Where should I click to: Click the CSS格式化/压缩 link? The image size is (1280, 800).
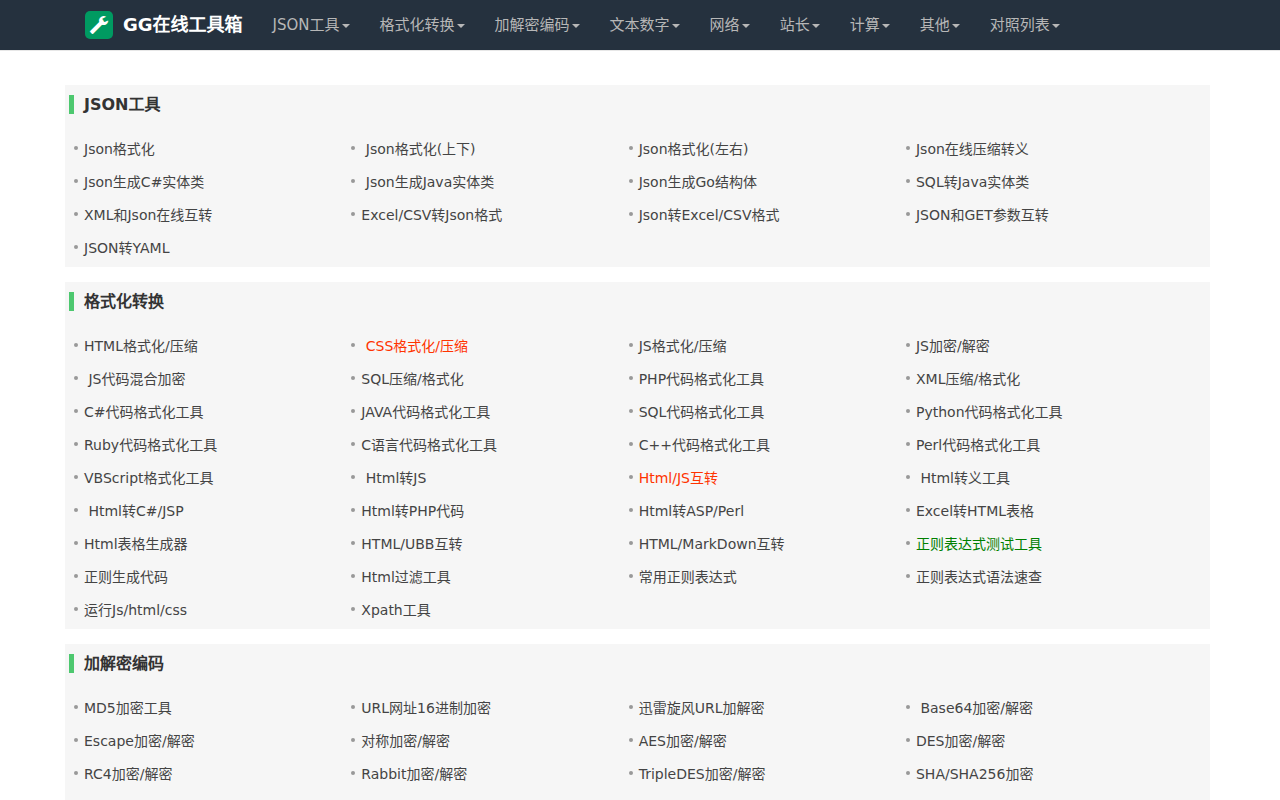[417, 345]
